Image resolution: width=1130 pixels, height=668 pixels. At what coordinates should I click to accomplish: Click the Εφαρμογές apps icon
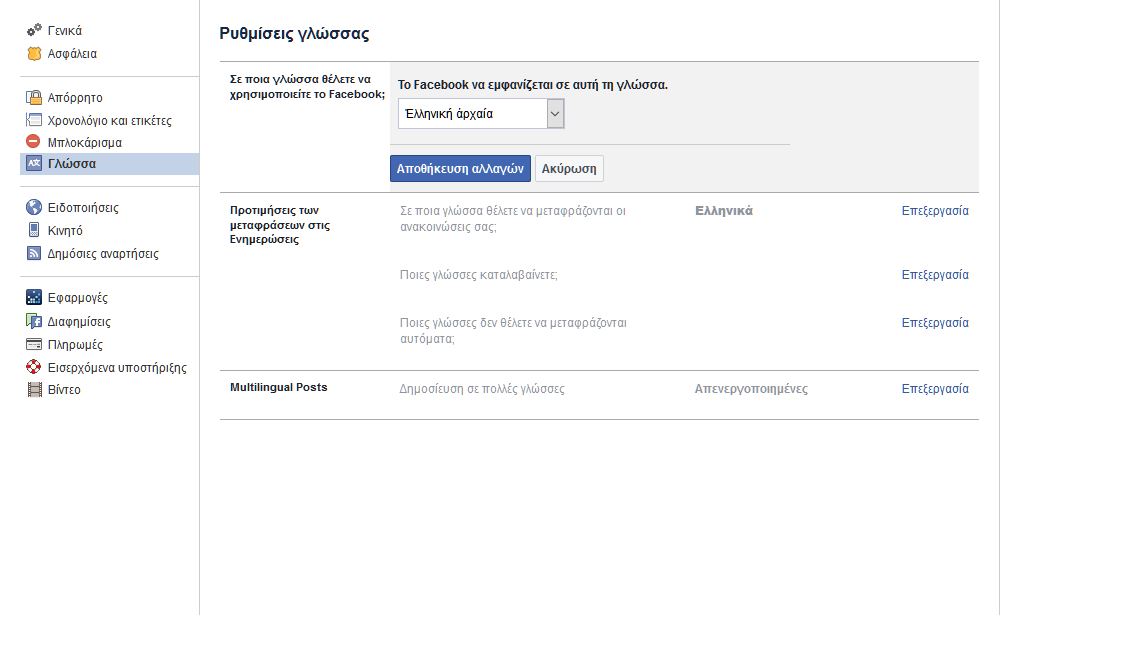pos(34,298)
